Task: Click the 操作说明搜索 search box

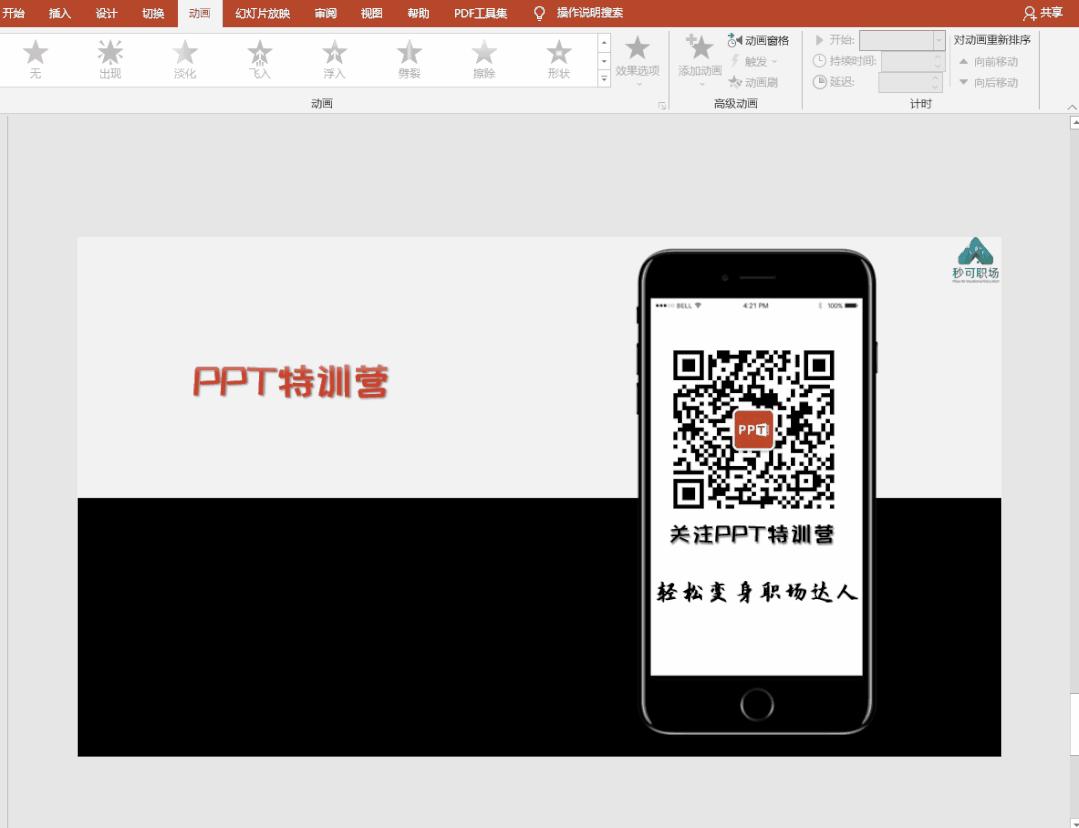Action: pos(590,13)
